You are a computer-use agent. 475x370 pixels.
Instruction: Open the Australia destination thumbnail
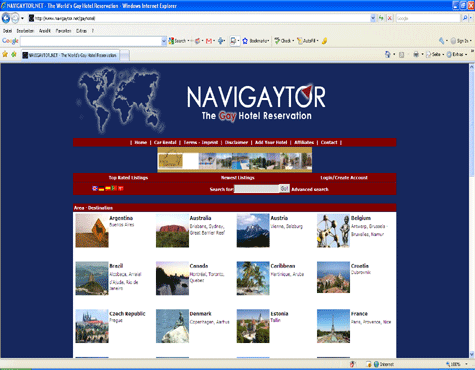pos(172,231)
